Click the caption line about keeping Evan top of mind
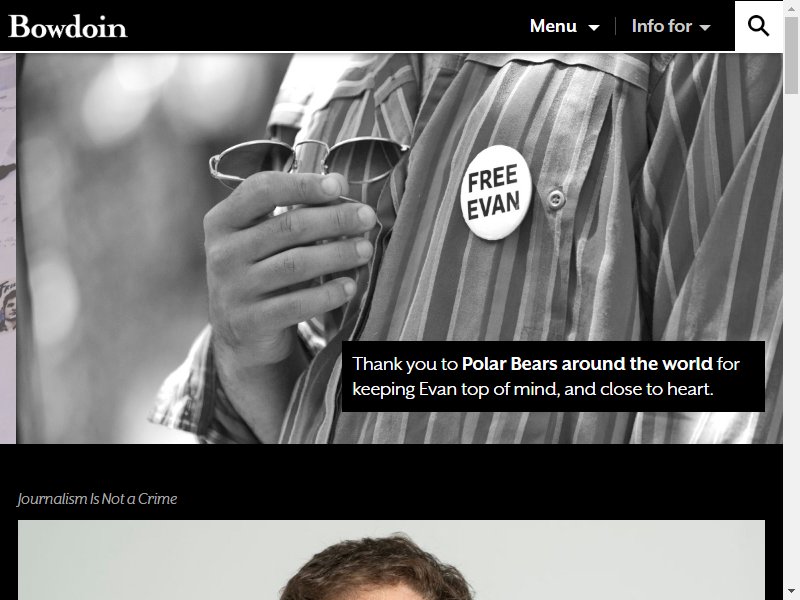Viewport: 800px width, 600px height. (x=532, y=389)
